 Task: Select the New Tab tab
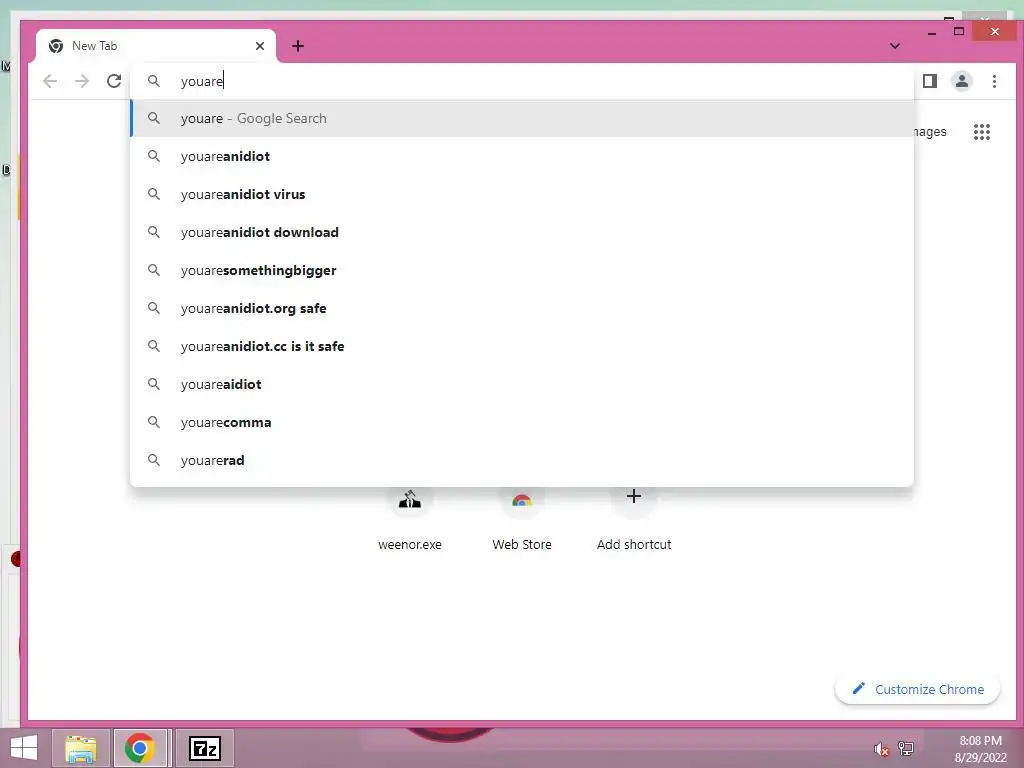pyautogui.click(x=156, y=46)
